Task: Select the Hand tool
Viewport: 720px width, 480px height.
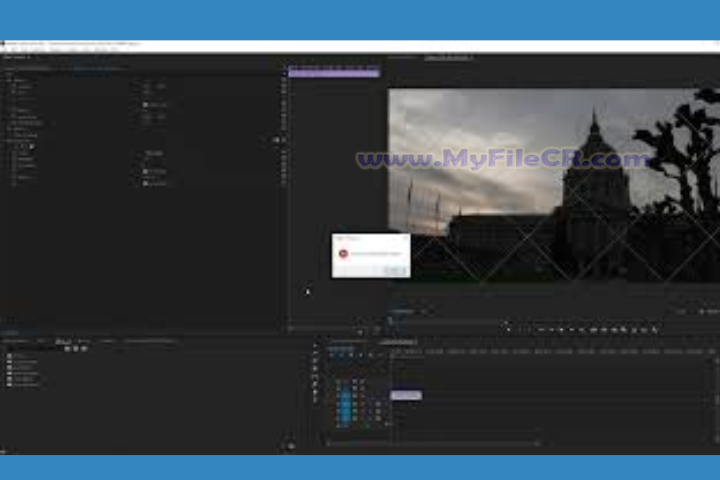Action: [x=315, y=392]
